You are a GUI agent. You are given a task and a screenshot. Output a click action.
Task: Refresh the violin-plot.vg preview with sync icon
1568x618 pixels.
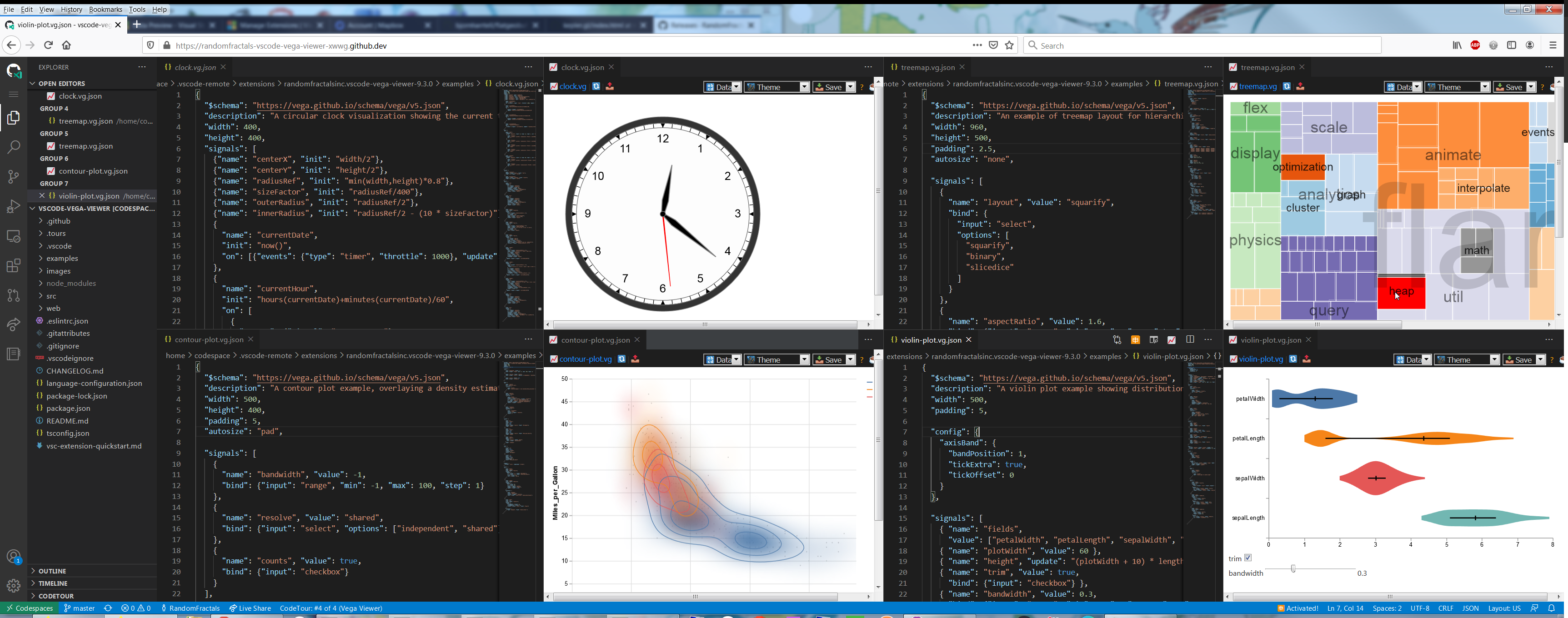tap(1292, 359)
